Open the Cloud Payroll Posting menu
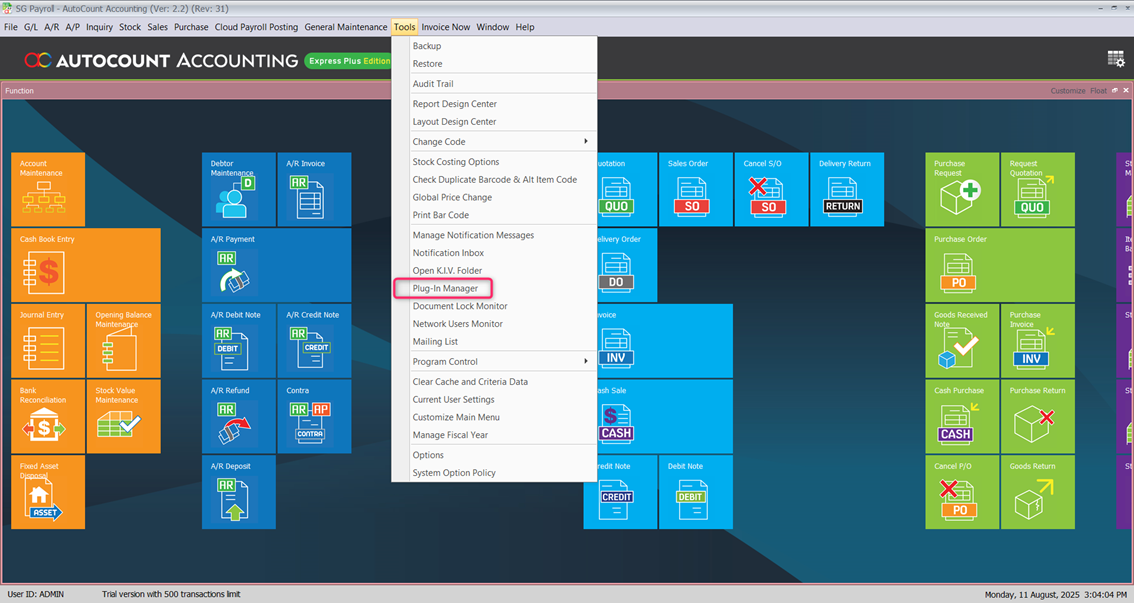The height and width of the screenshot is (603, 1134). pos(256,27)
